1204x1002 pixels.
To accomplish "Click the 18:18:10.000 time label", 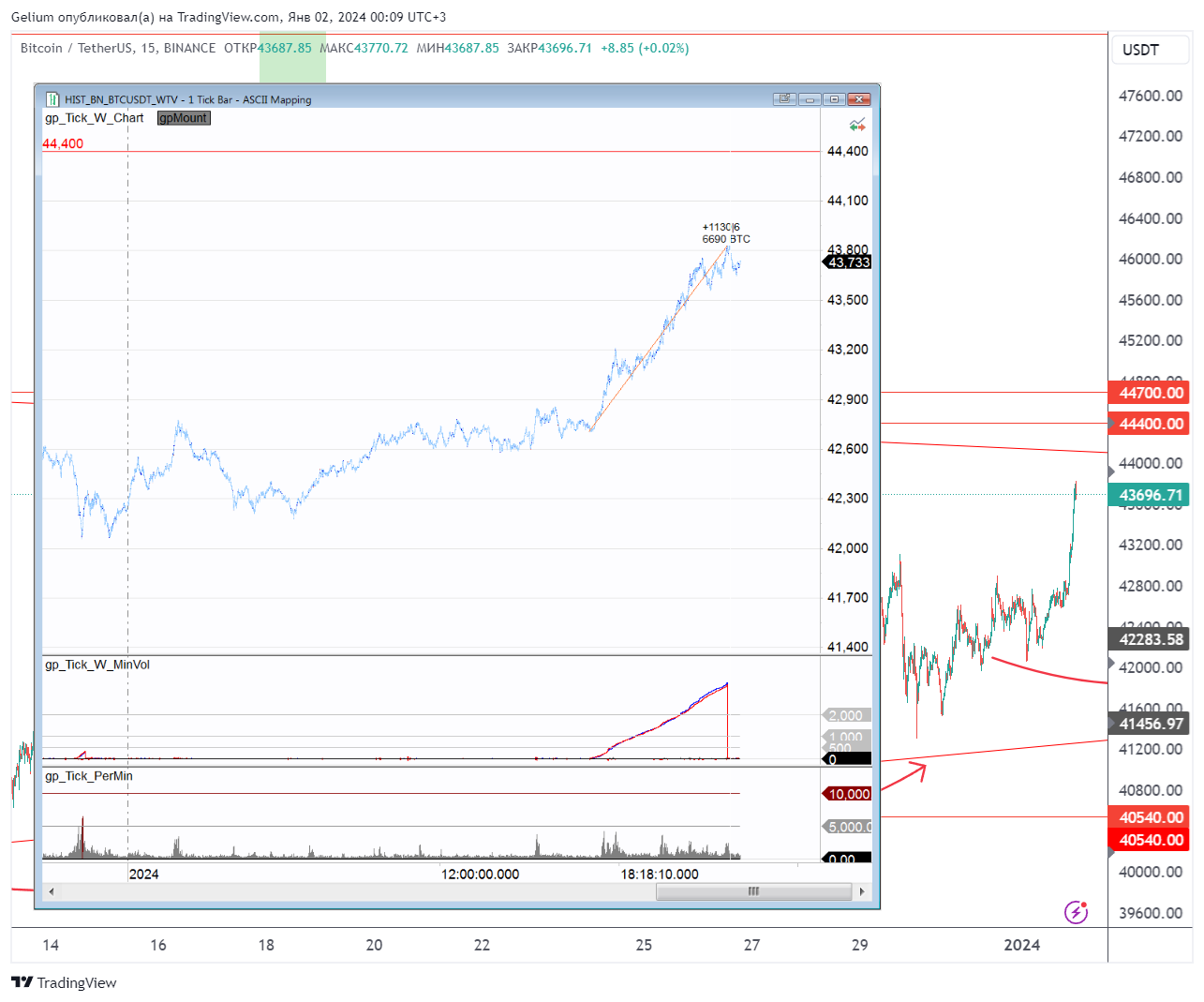I will (x=660, y=874).
